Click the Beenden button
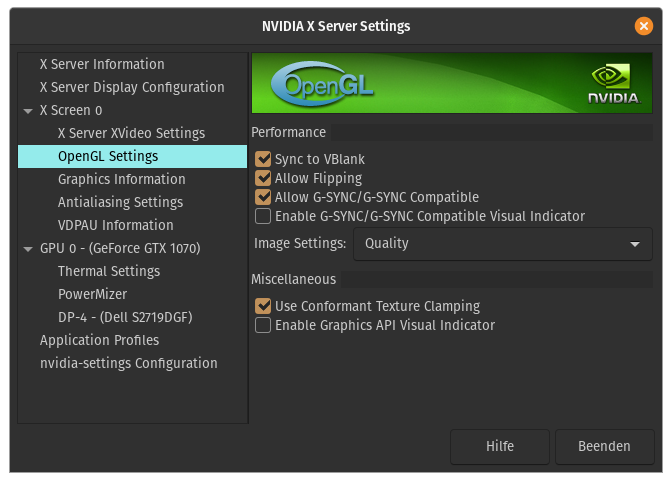The image size is (672, 482). coord(604,446)
